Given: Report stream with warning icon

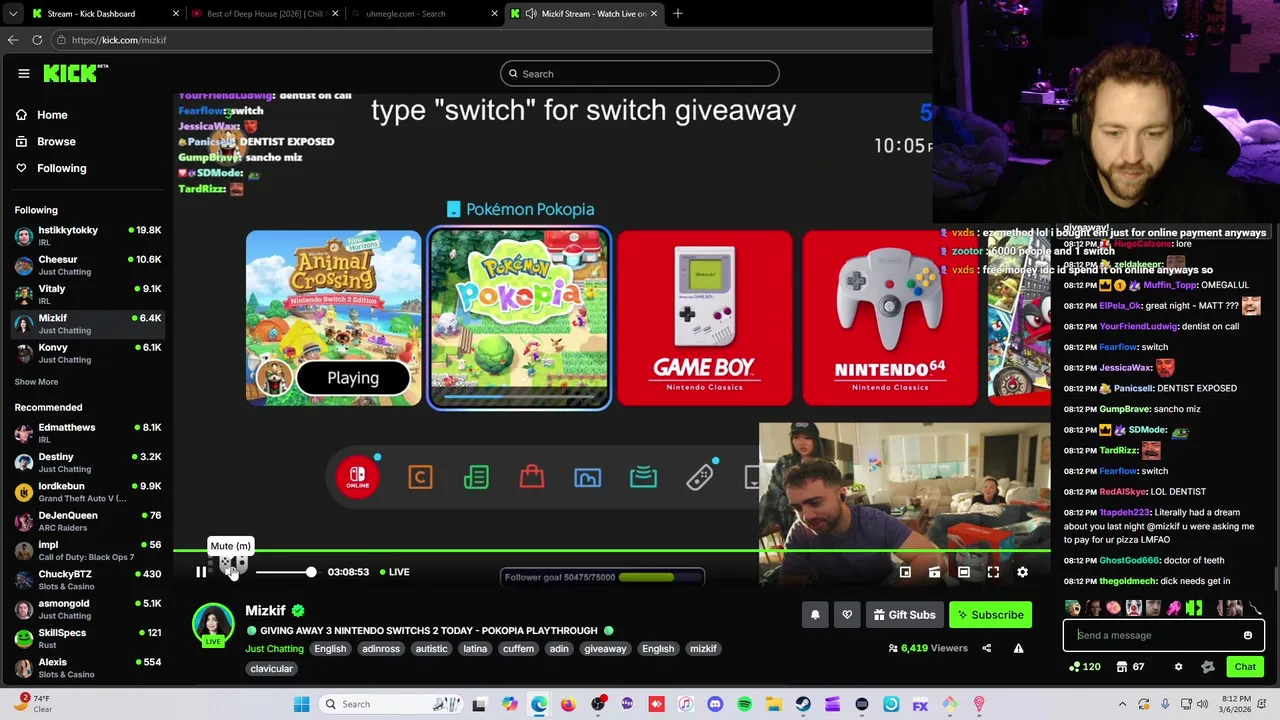Looking at the screenshot, I should click(x=1018, y=648).
